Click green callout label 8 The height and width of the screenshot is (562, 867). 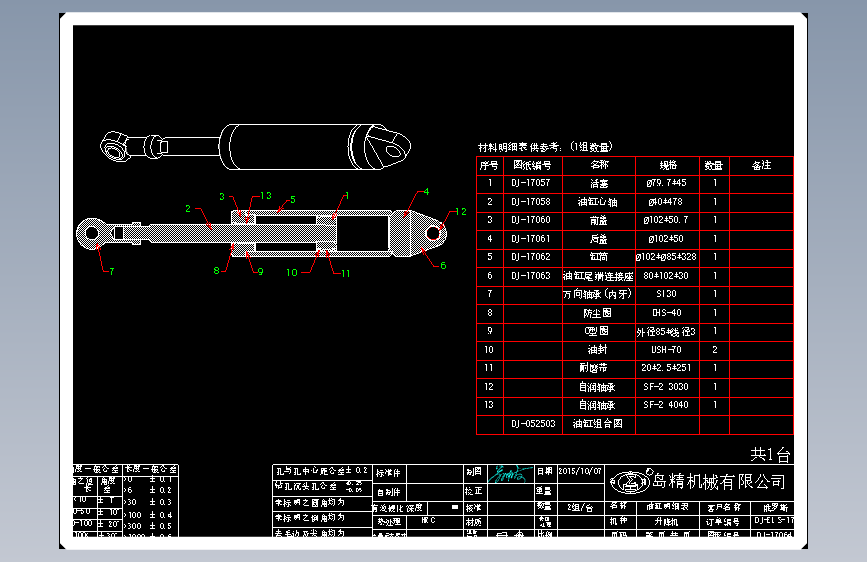pos(216,270)
